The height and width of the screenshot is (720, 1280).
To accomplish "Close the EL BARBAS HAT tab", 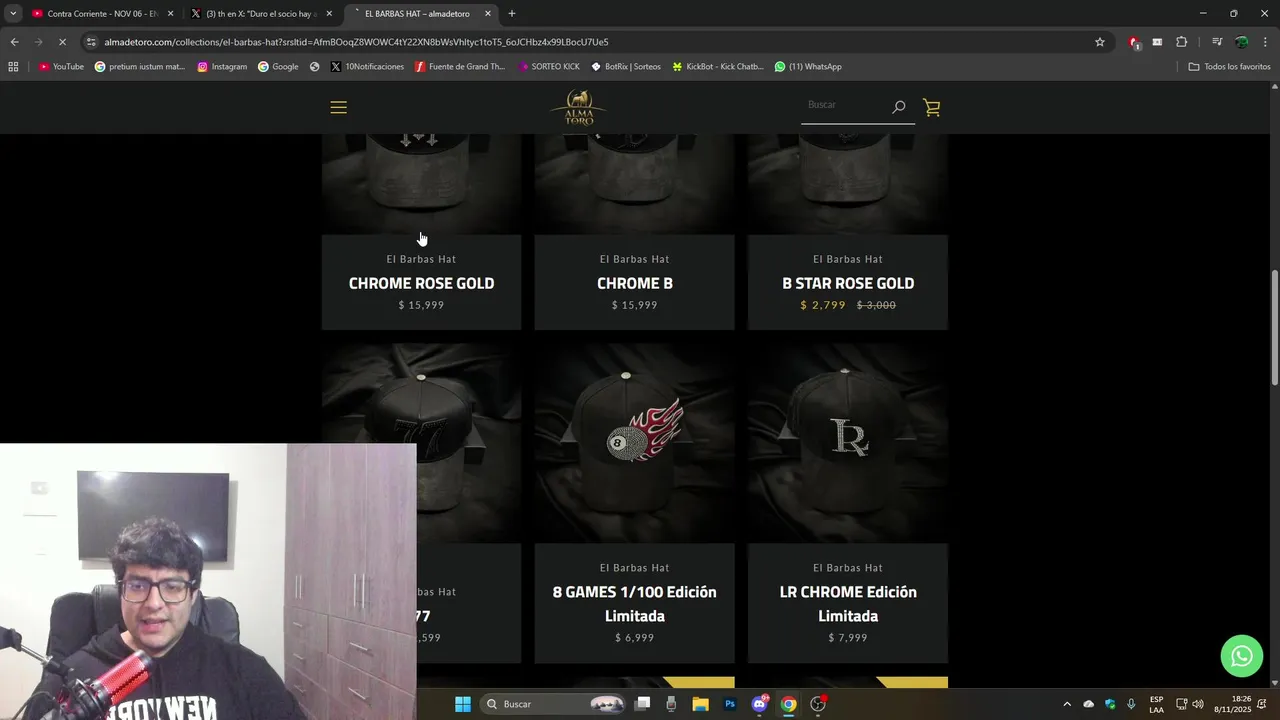I will [488, 14].
